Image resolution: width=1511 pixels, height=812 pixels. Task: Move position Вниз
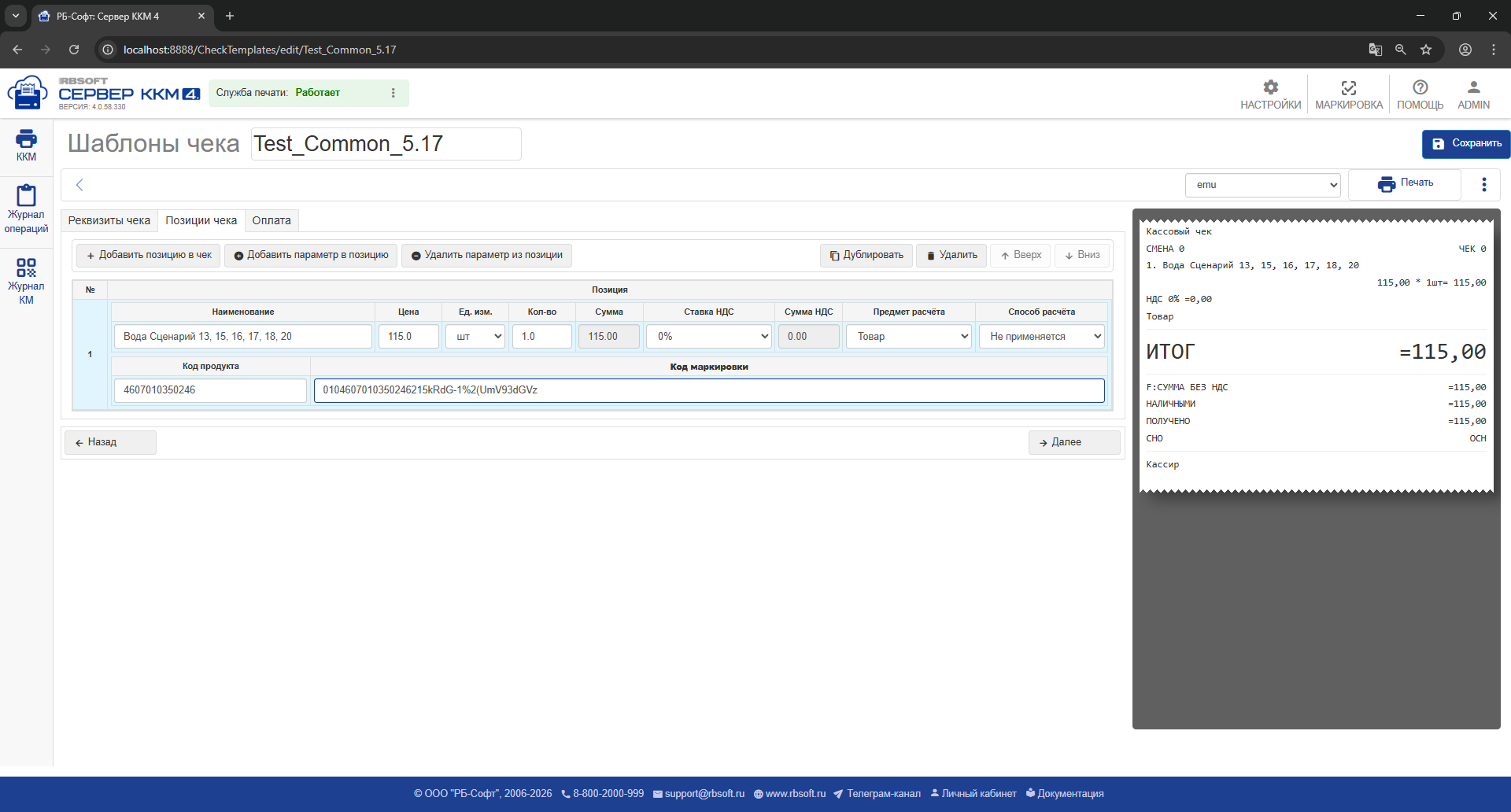pos(1082,256)
